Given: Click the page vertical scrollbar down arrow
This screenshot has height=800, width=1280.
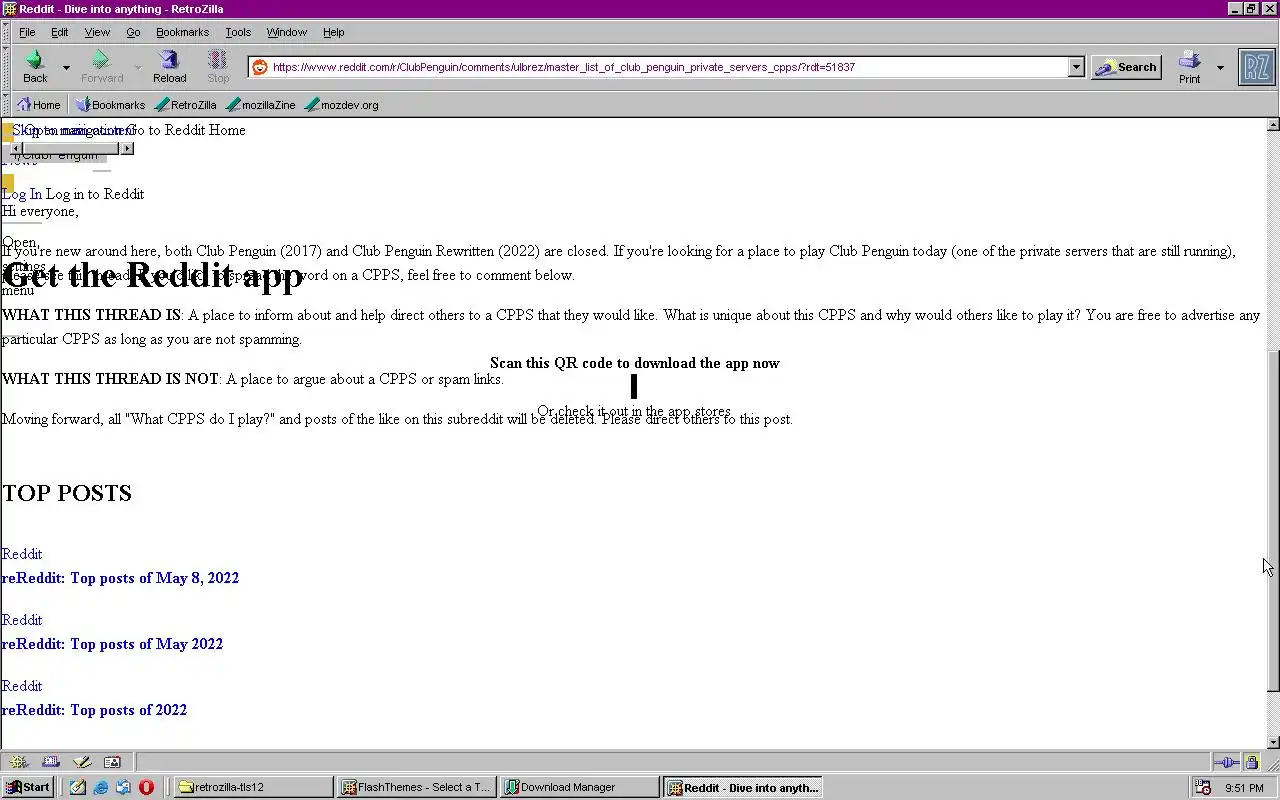Looking at the screenshot, I should (x=1273, y=742).
